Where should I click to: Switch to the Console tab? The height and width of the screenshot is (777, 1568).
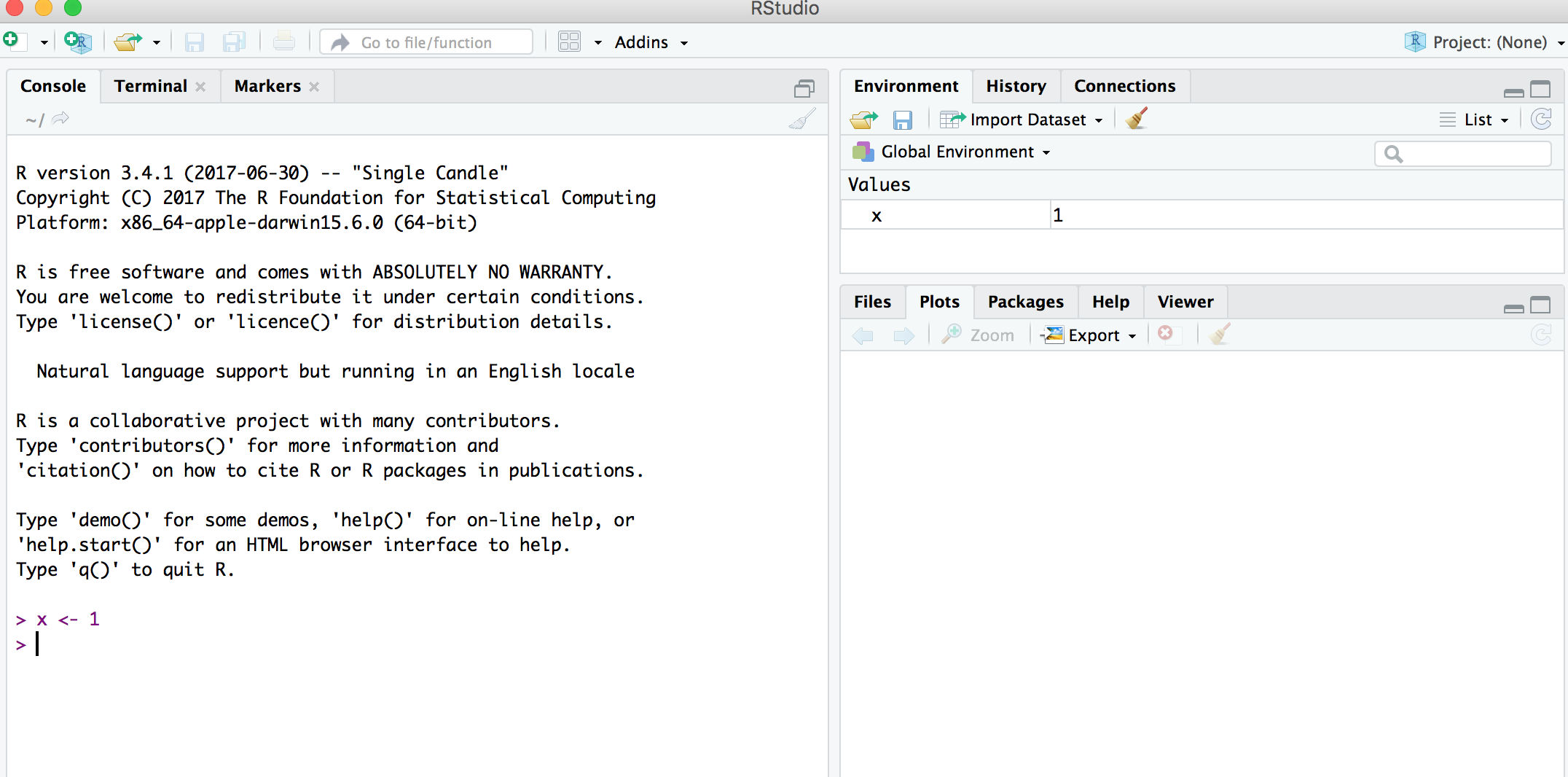pos(53,86)
